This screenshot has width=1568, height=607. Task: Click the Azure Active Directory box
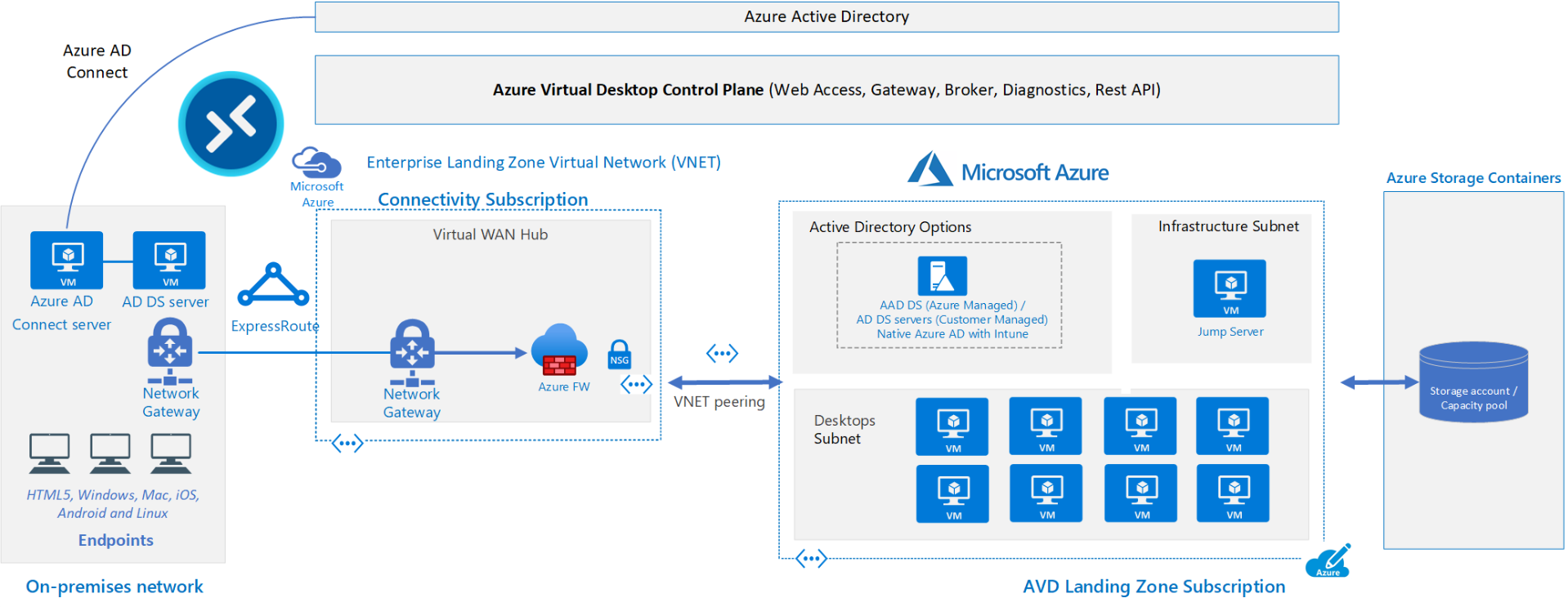(x=826, y=17)
